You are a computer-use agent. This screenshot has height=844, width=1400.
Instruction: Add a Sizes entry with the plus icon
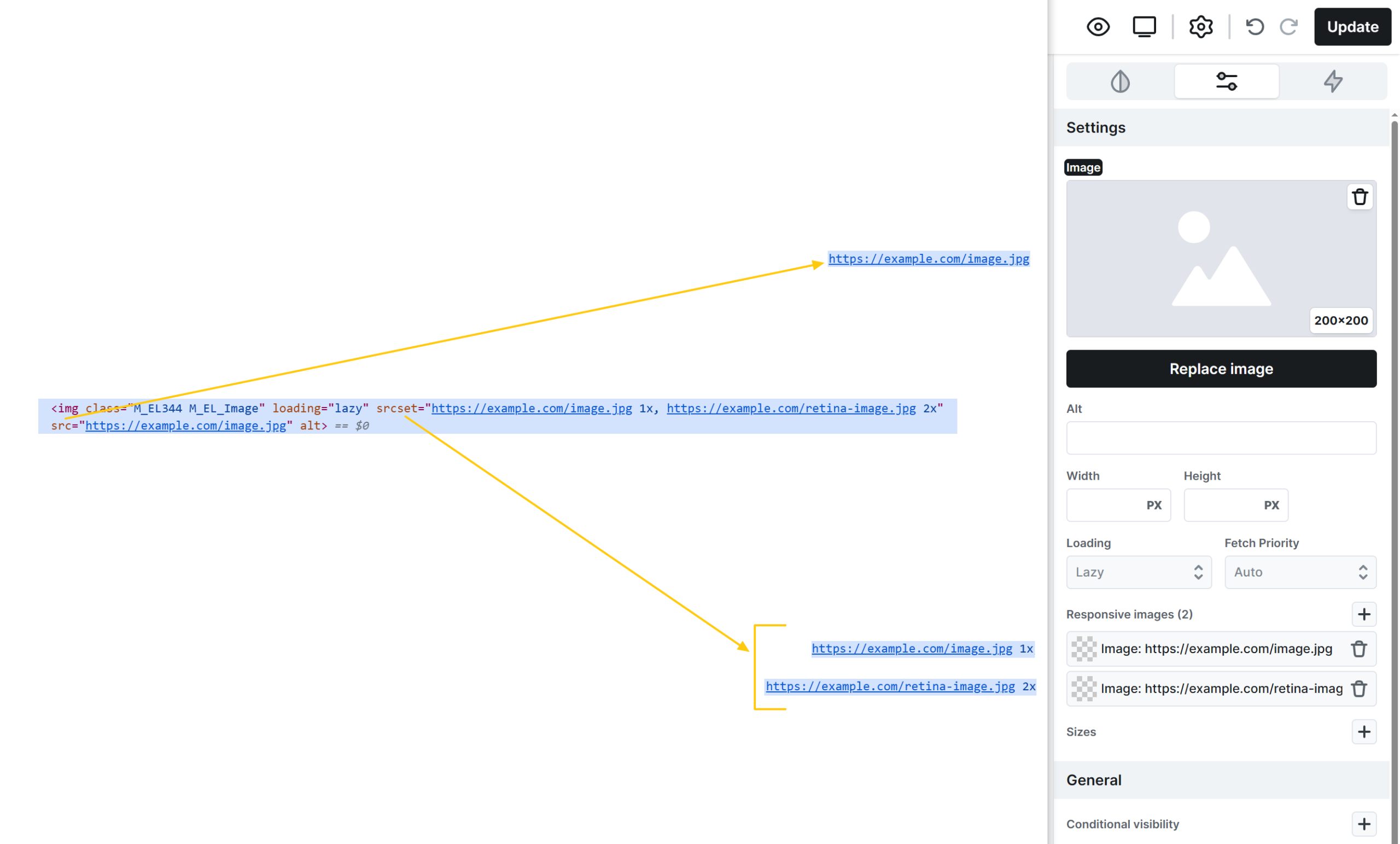coord(1364,731)
